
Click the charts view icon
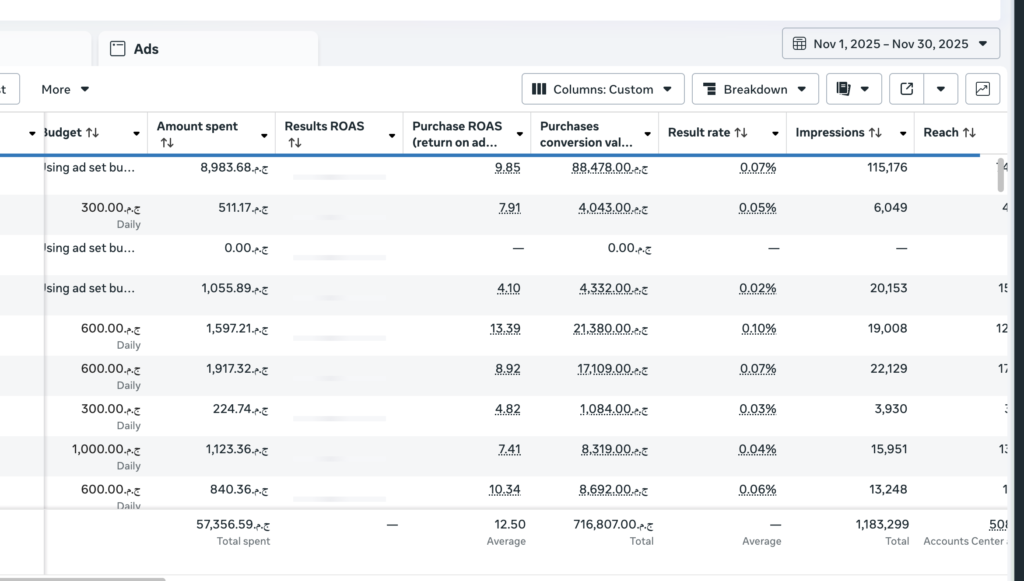pyautogui.click(x=982, y=89)
